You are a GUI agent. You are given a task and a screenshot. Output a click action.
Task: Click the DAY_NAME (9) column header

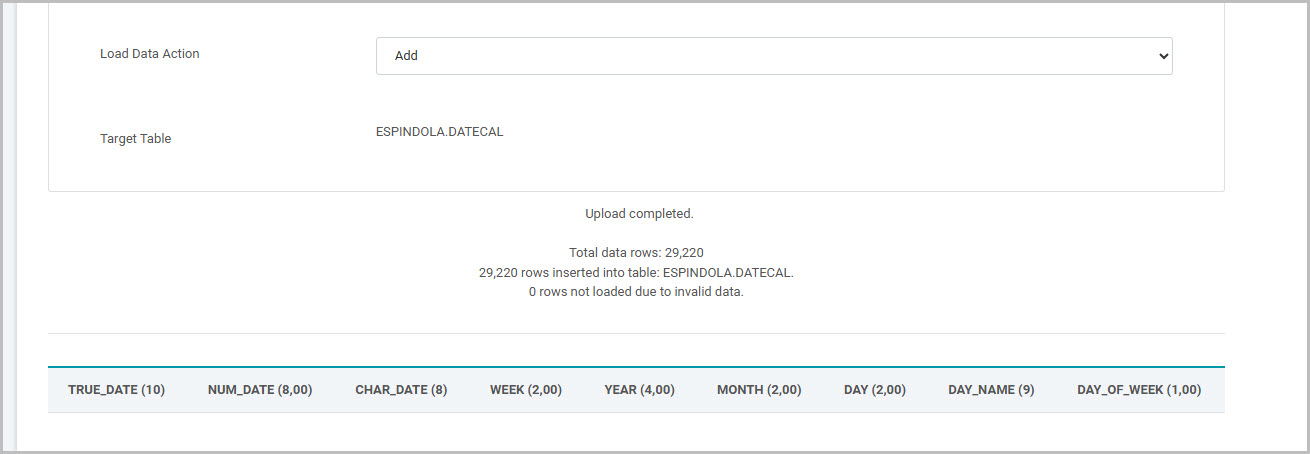(991, 390)
